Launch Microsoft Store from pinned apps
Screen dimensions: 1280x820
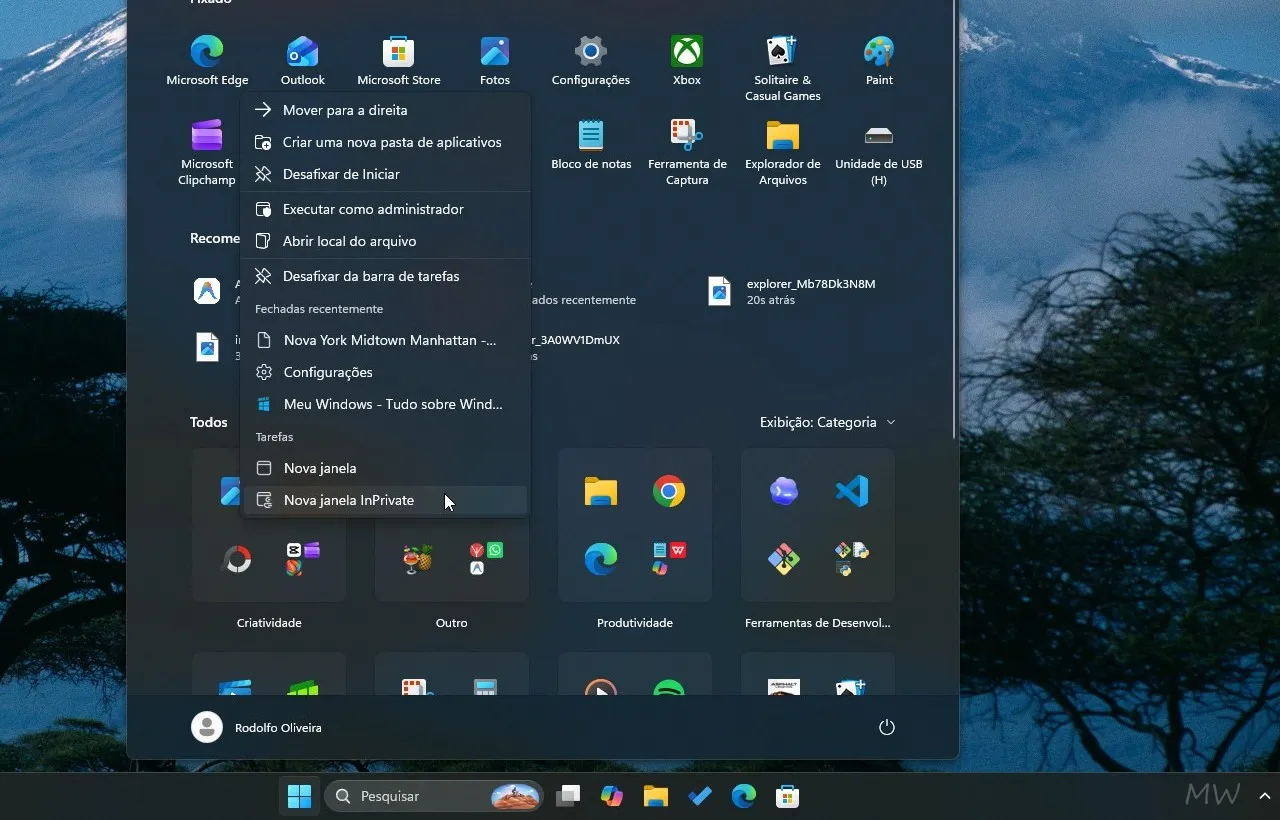point(398,61)
